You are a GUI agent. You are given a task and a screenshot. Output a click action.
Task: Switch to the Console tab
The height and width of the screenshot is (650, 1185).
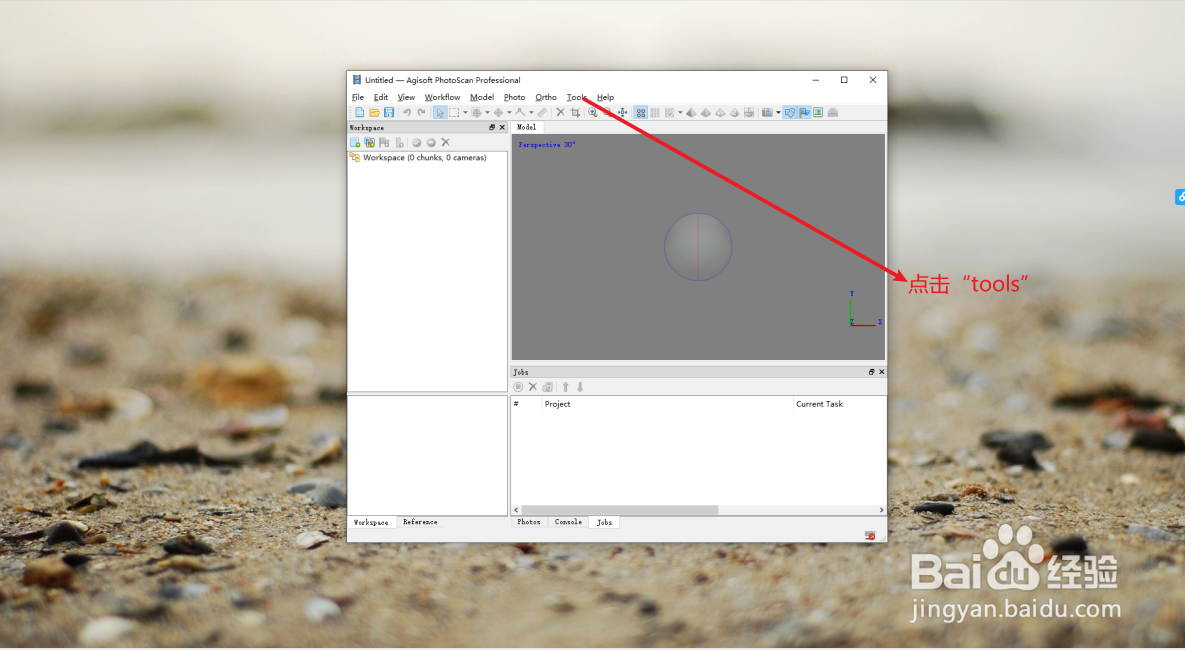[568, 522]
